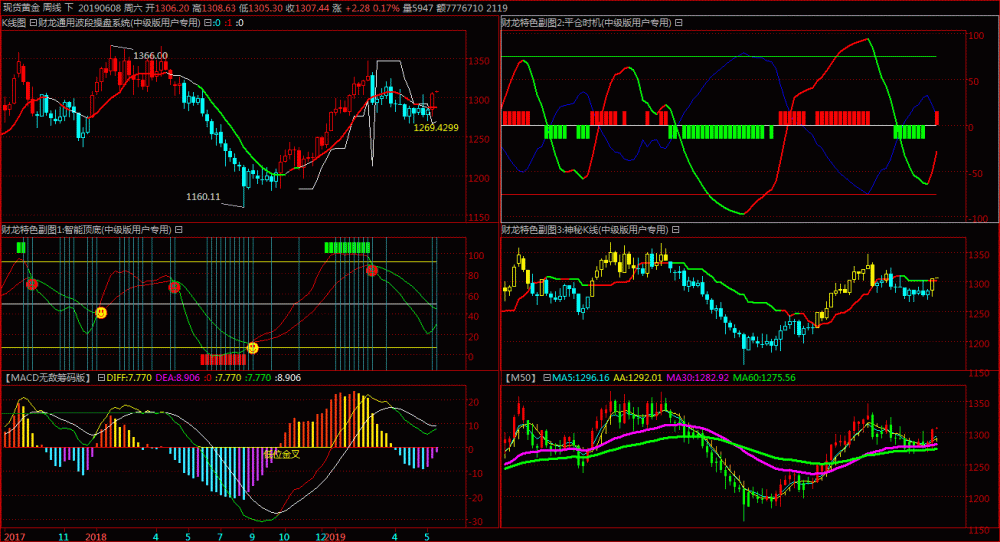The height and width of the screenshot is (542, 1000).
Task: Click the 1160.11 low price label
Action: coord(203,196)
